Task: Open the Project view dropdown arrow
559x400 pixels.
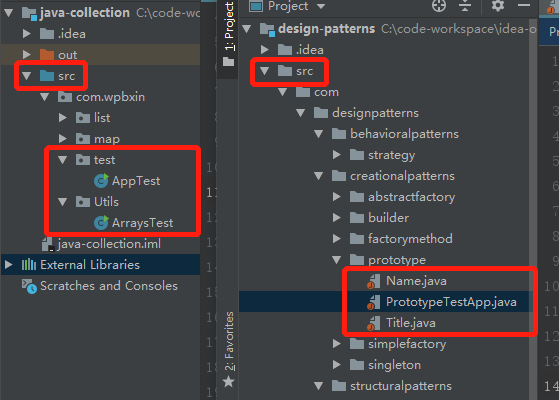Action: pyautogui.click(x=321, y=6)
